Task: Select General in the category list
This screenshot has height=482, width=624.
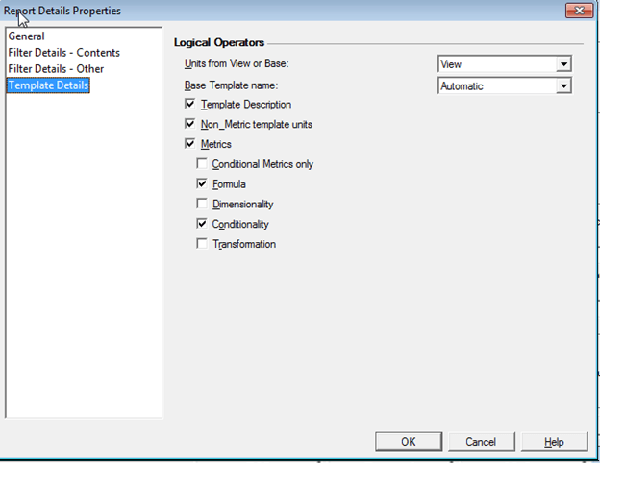Action: (x=26, y=37)
